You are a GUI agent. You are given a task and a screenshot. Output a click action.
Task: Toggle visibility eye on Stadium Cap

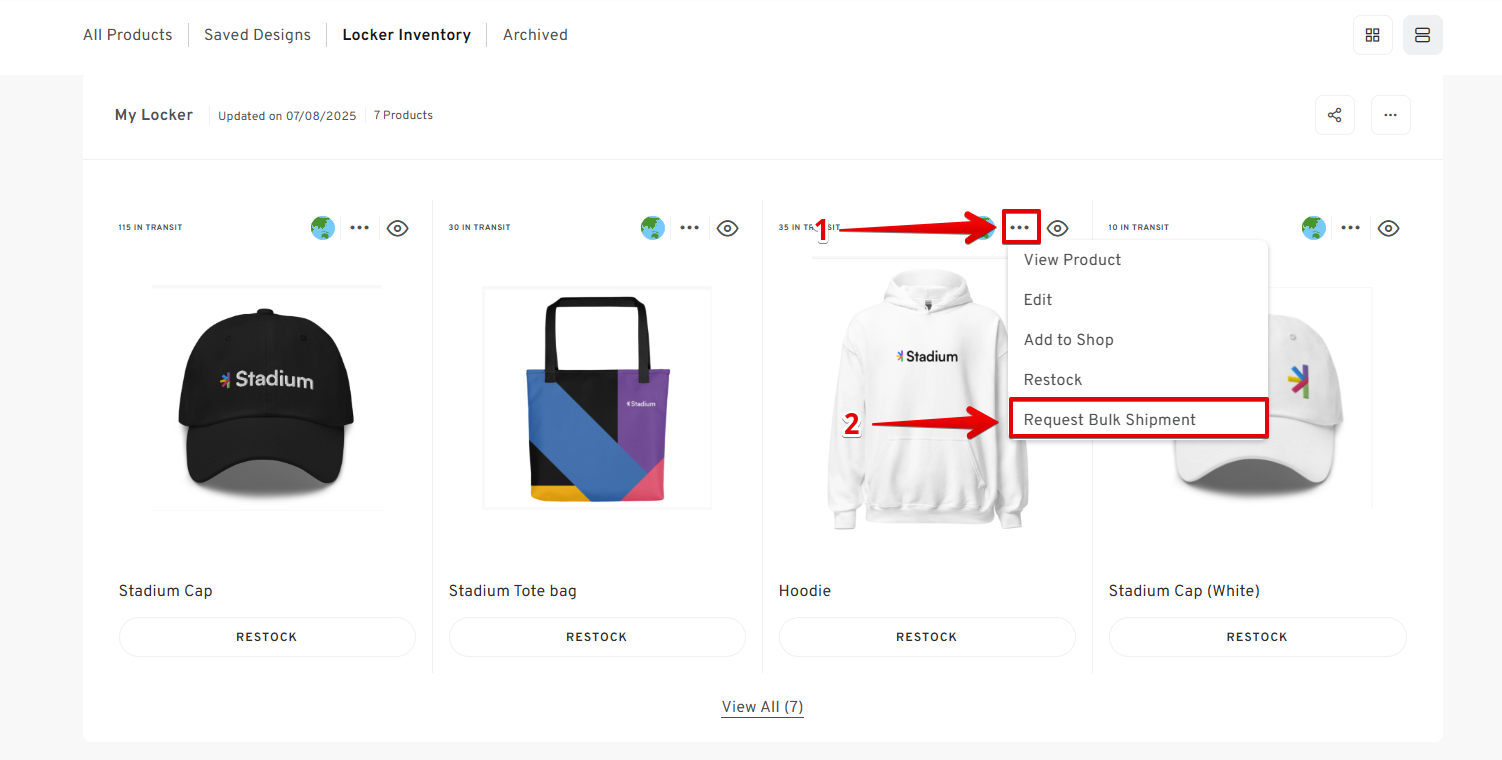click(397, 228)
